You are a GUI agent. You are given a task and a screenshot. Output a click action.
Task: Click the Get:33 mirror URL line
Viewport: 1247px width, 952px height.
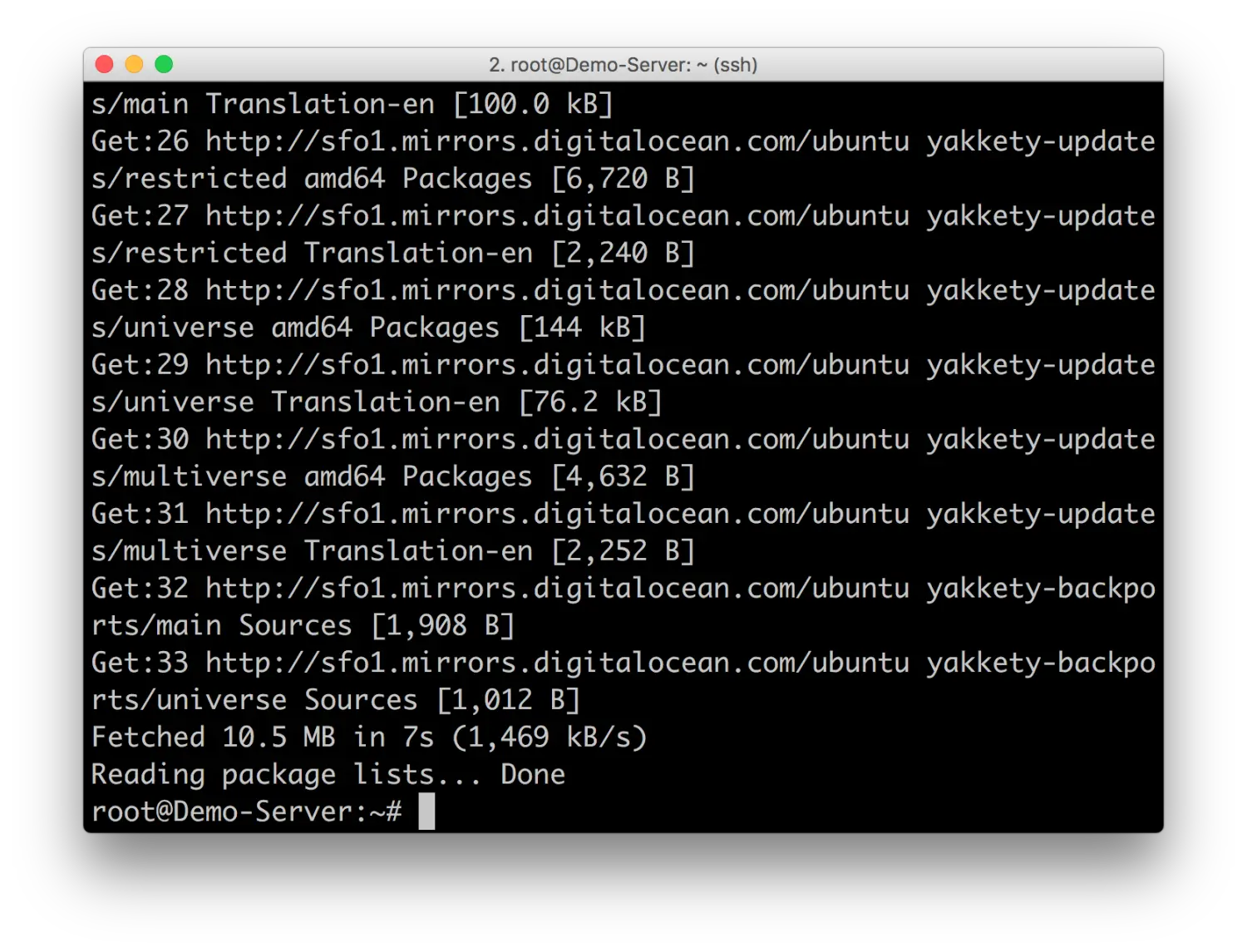[x=623, y=663]
